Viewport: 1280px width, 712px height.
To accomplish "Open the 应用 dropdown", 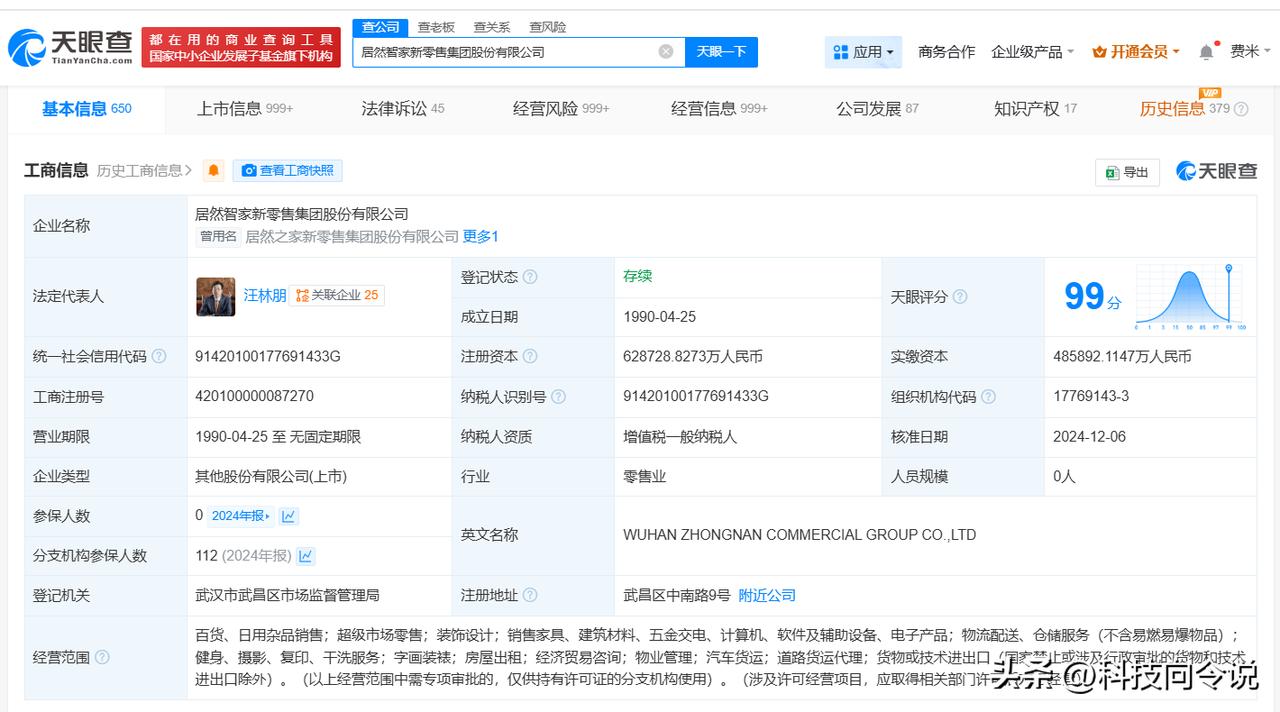I will [x=864, y=52].
